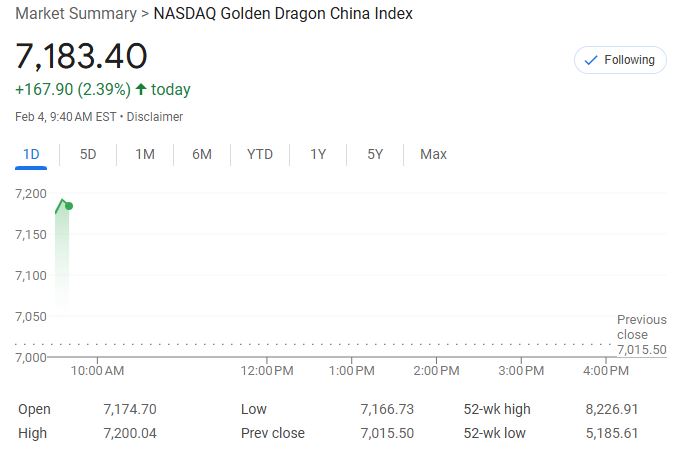Open the Market Summary breadcrumb link

76,13
